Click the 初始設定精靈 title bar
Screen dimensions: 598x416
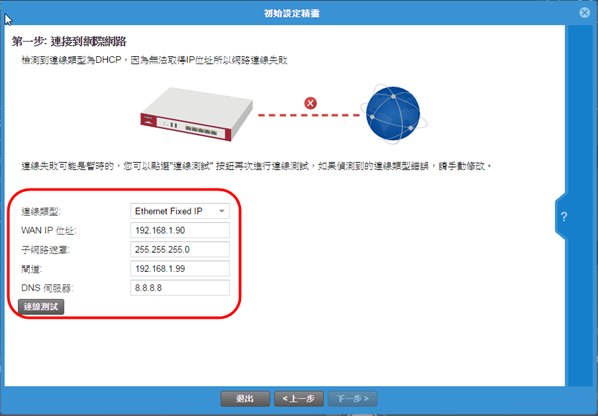coord(292,13)
